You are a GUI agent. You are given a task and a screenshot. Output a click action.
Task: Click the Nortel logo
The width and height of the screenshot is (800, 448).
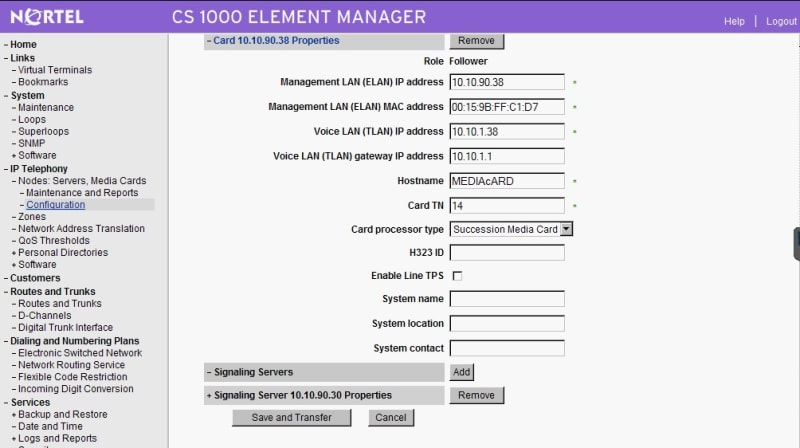[47, 17]
